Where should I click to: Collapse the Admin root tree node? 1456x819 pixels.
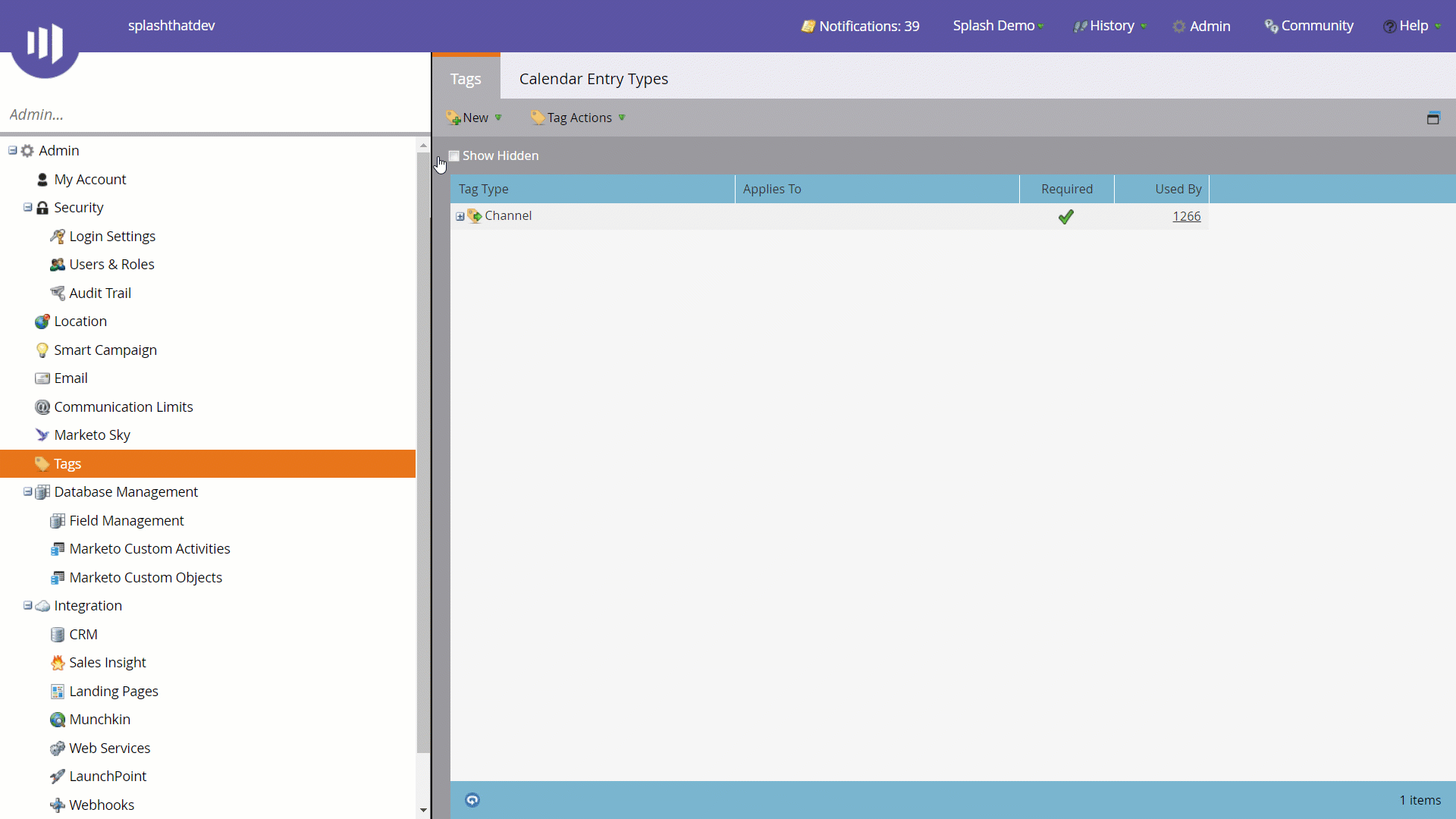(x=13, y=150)
